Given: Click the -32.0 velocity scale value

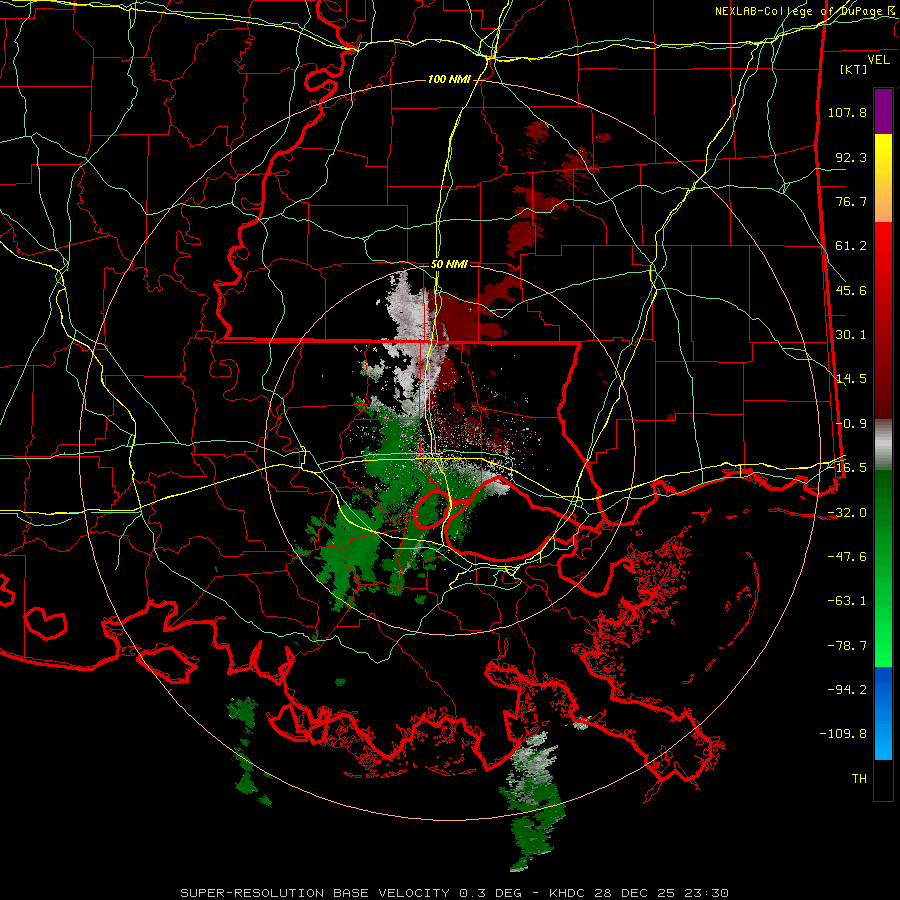Looking at the screenshot, I should click(x=847, y=513).
